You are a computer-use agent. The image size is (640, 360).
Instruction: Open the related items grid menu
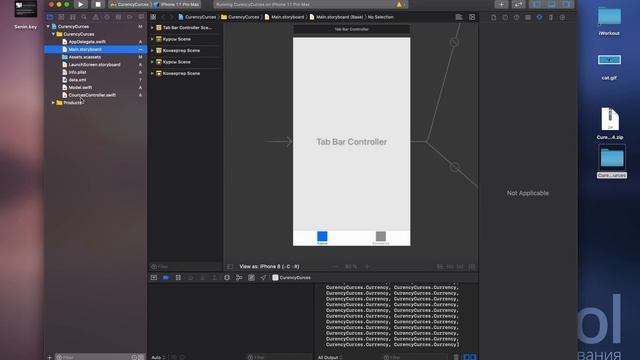153,17
